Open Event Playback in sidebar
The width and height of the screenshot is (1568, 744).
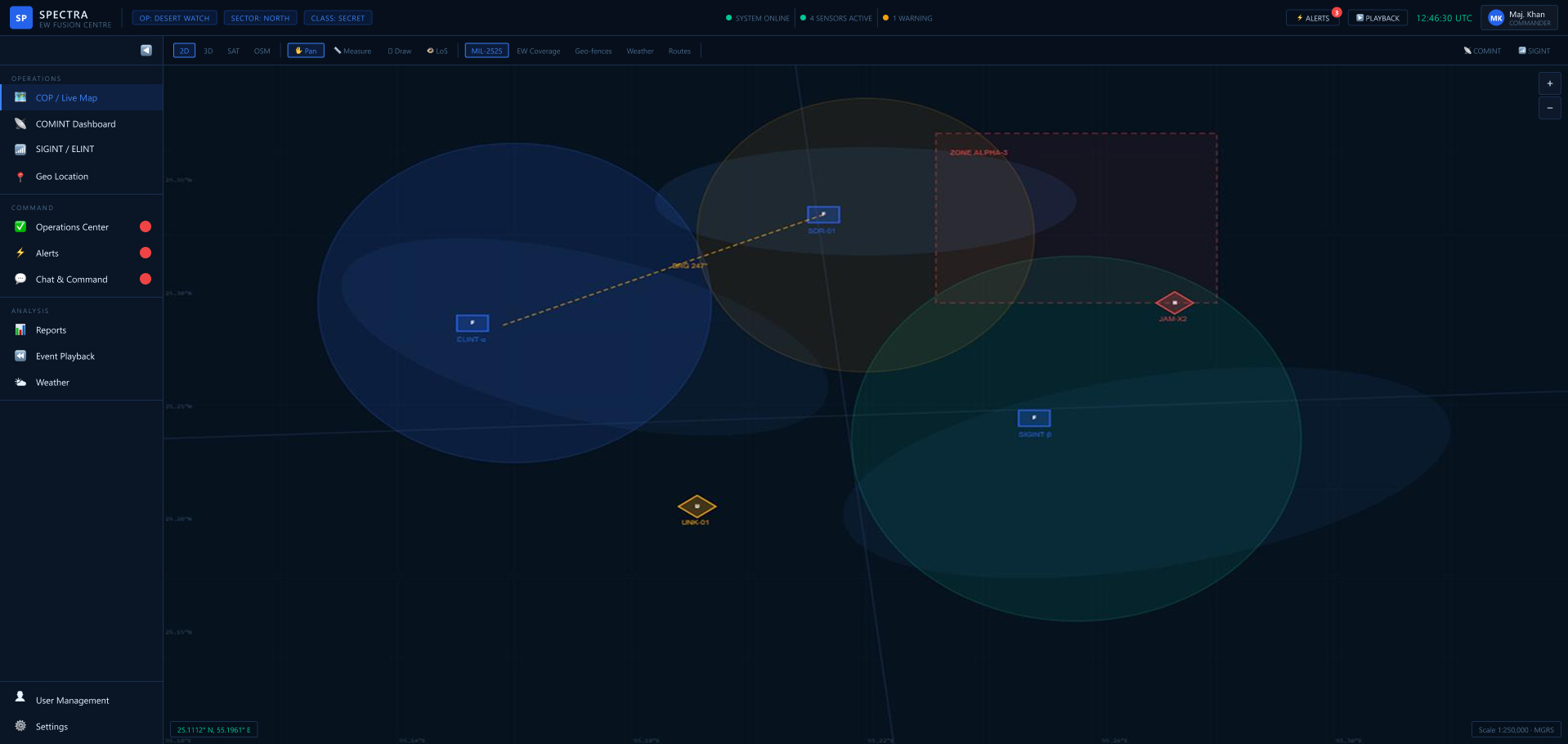pos(82,356)
